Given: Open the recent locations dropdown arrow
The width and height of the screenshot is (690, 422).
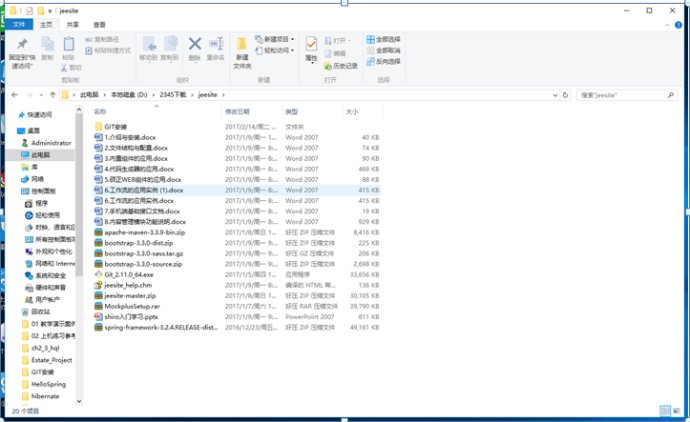Looking at the screenshot, I should click(41, 95).
